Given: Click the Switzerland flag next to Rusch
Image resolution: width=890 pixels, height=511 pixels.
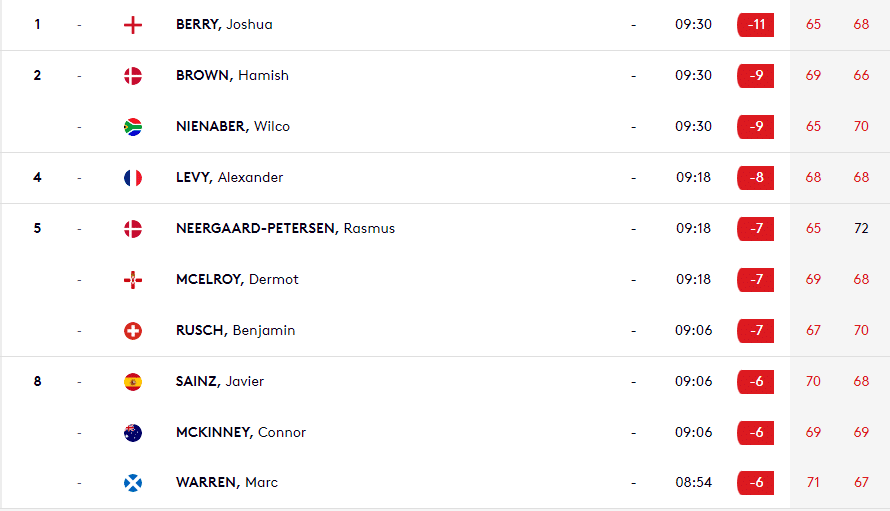Looking at the screenshot, I should pyautogui.click(x=133, y=331).
